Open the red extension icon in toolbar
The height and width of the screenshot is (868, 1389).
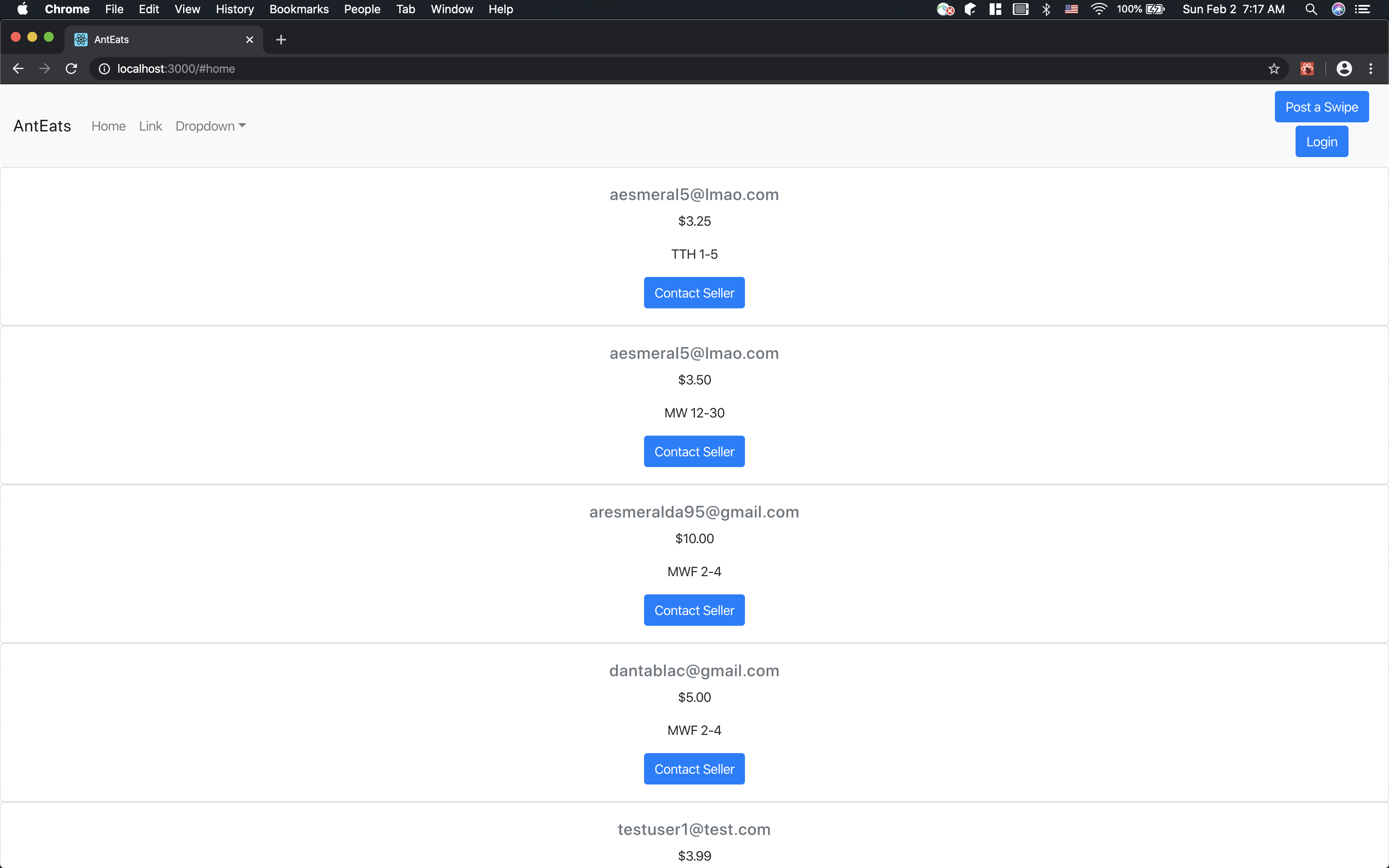(1307, 69)
